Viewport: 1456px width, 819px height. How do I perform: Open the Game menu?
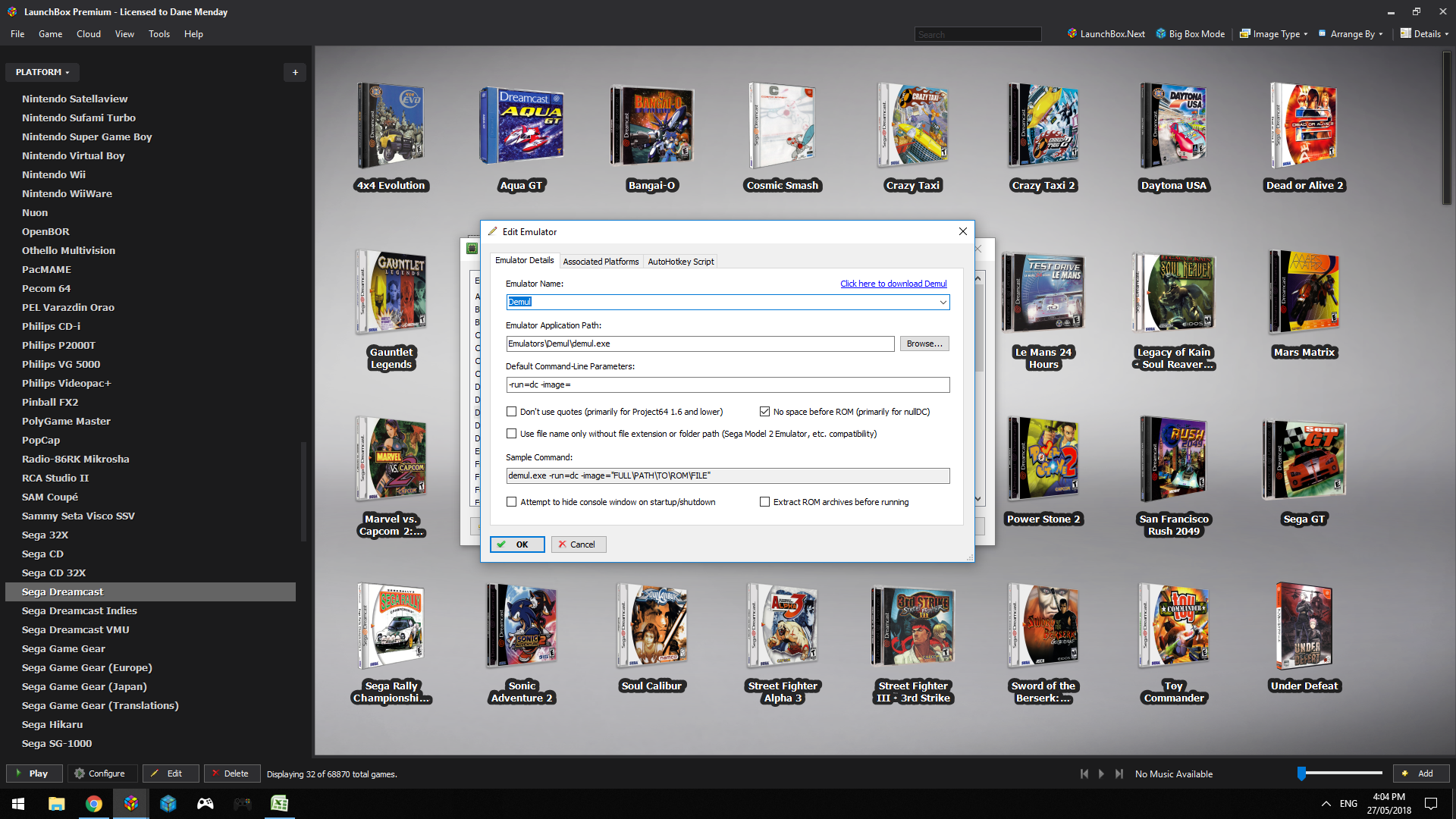[50, 34]
